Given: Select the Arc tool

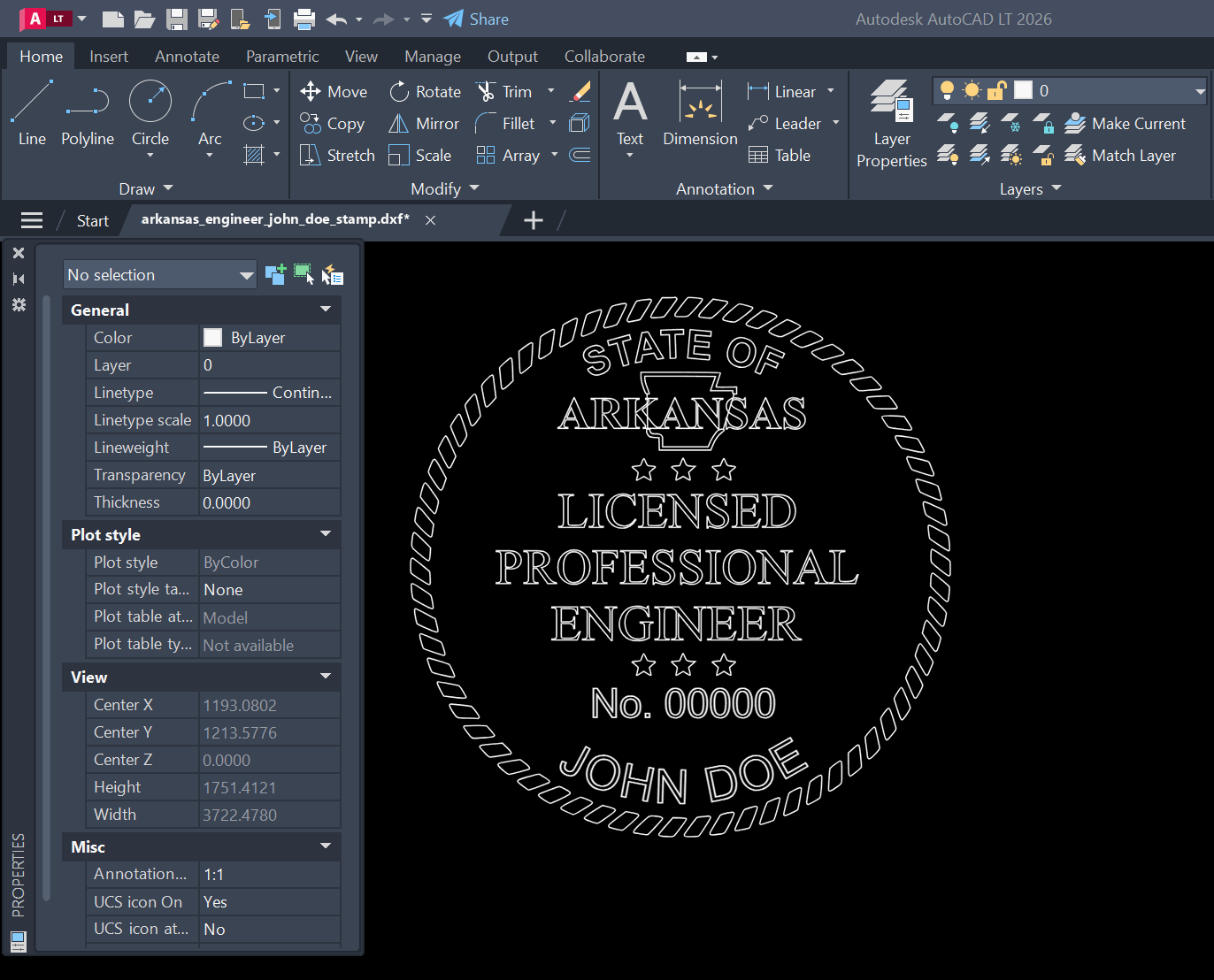Looking at the screenshot, I should (210, 113).
